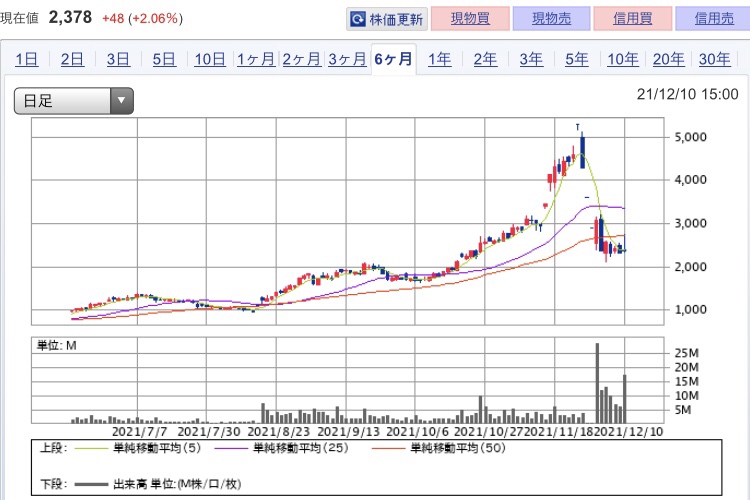Click the 単純移動平均(25) legend entry
The image size is (750, 500).
pos(282,448)
